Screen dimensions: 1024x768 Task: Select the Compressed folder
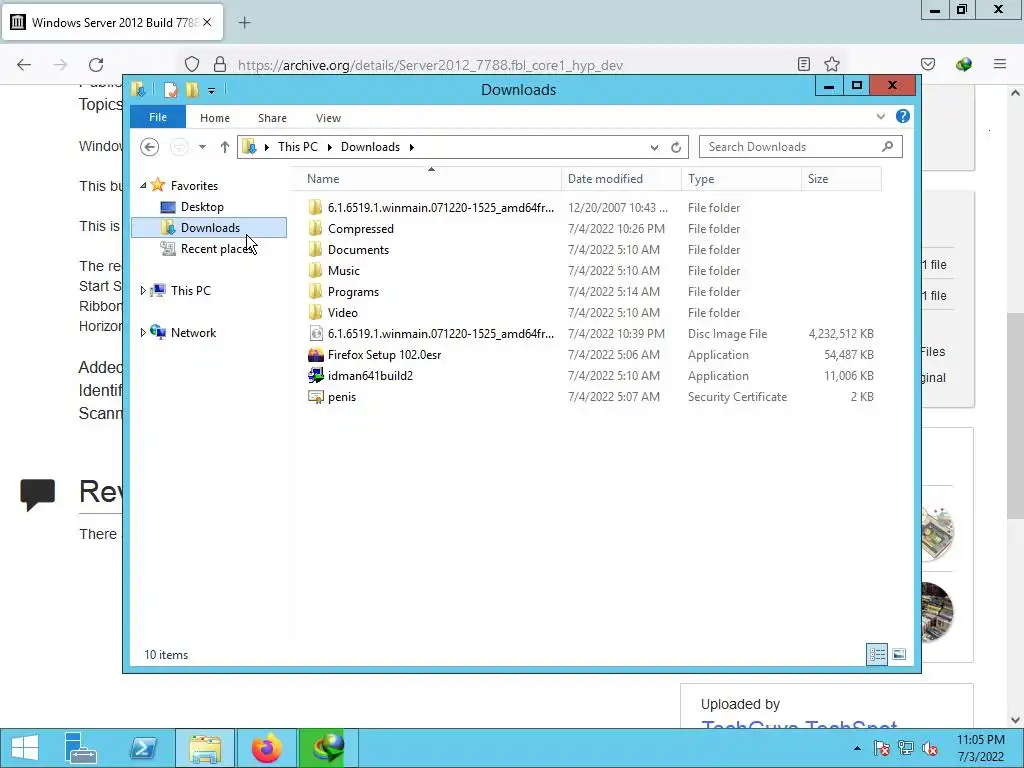pos(360,229)
